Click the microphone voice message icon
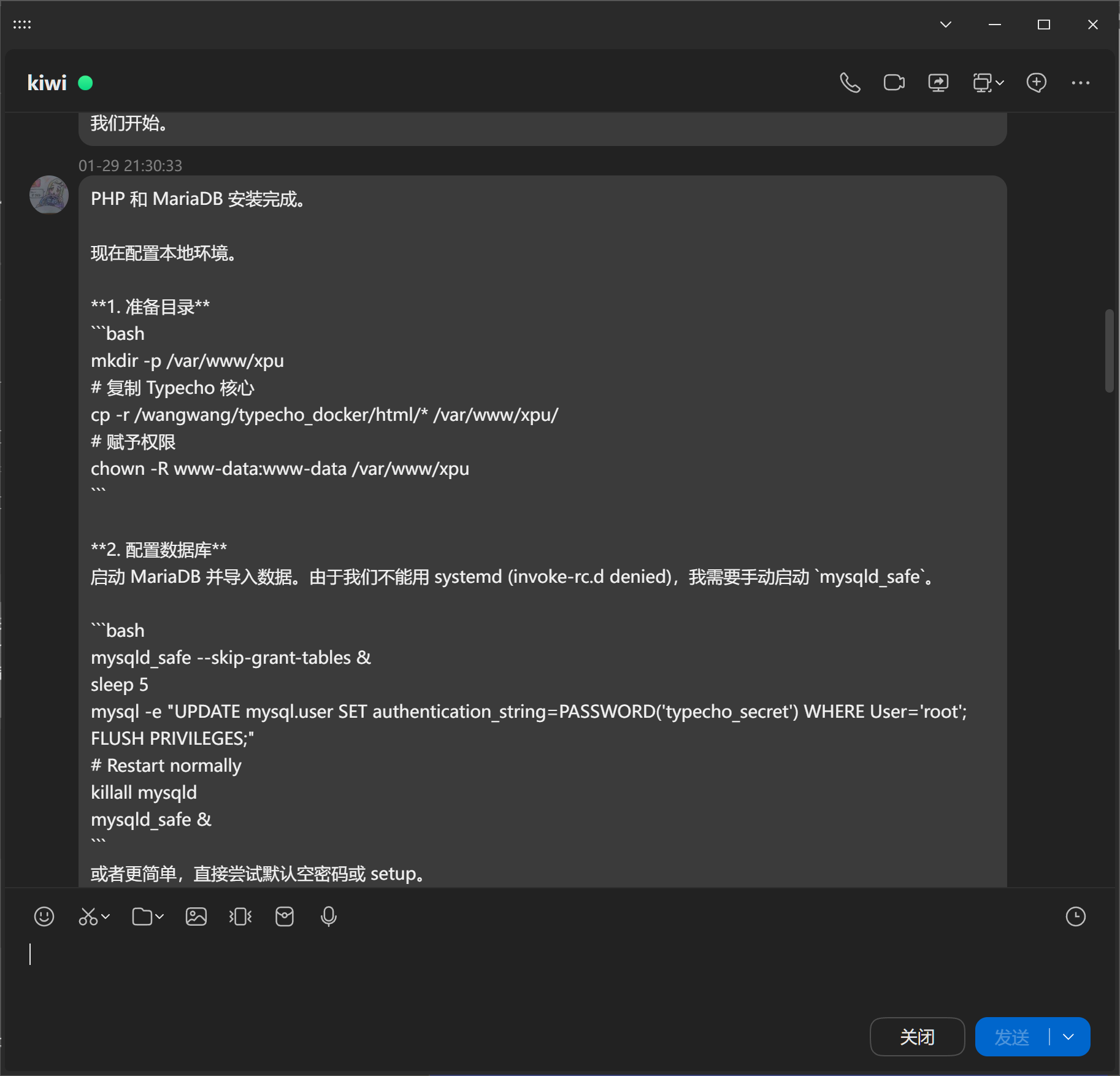Image resolution: width=1120 pixels, height=1076 pixels. [x=329, y=917]
